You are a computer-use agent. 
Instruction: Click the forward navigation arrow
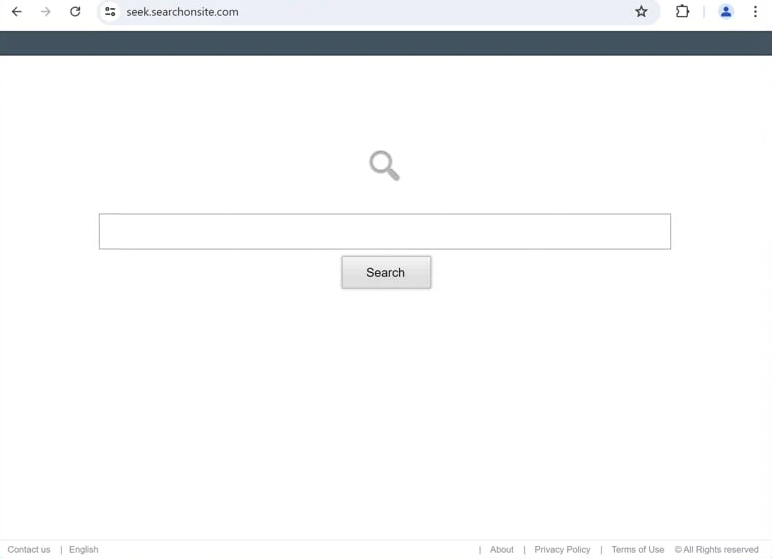[x=46, y=12]
